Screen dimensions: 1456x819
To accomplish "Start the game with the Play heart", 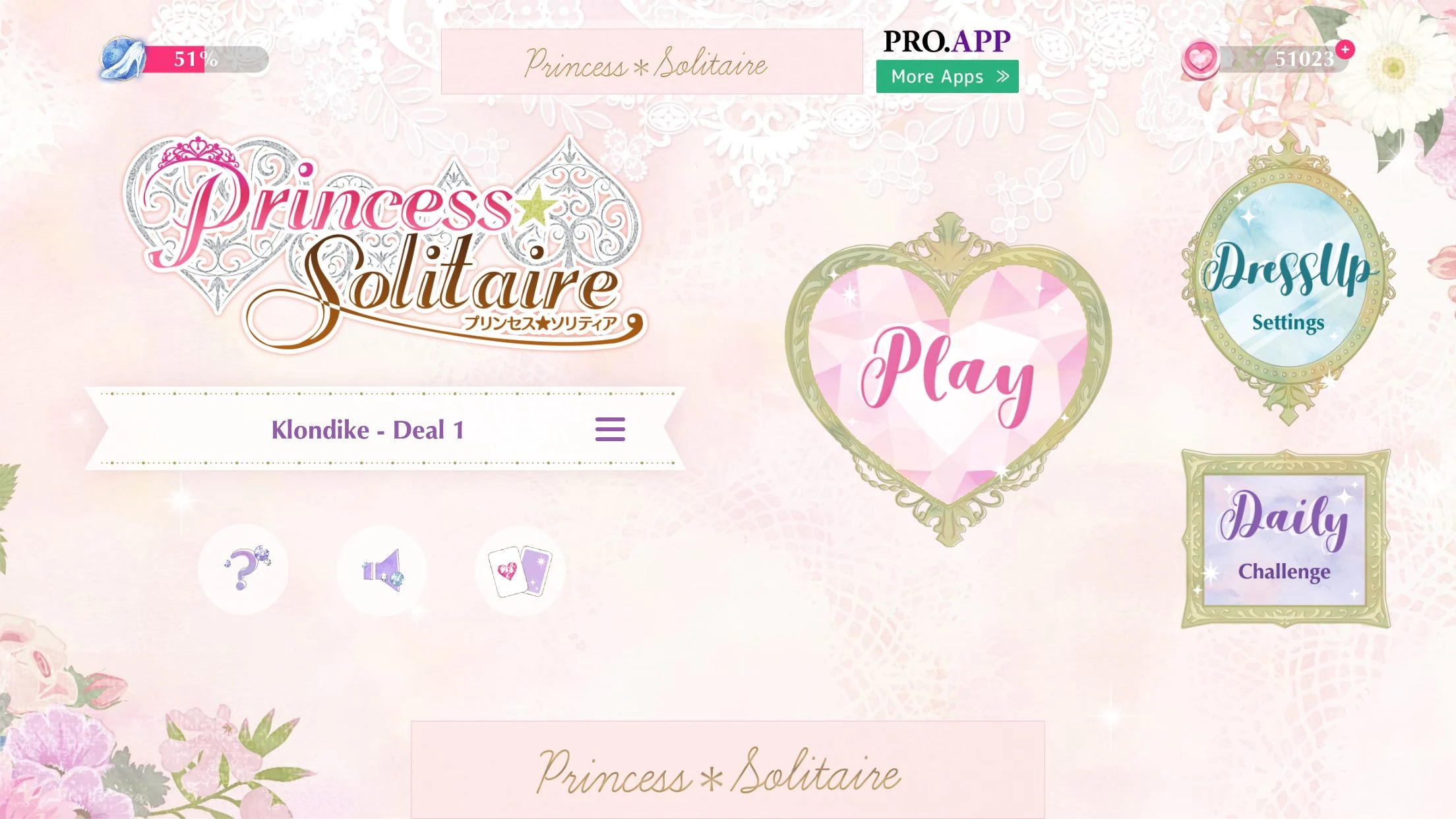I will (x=948, y=379).
